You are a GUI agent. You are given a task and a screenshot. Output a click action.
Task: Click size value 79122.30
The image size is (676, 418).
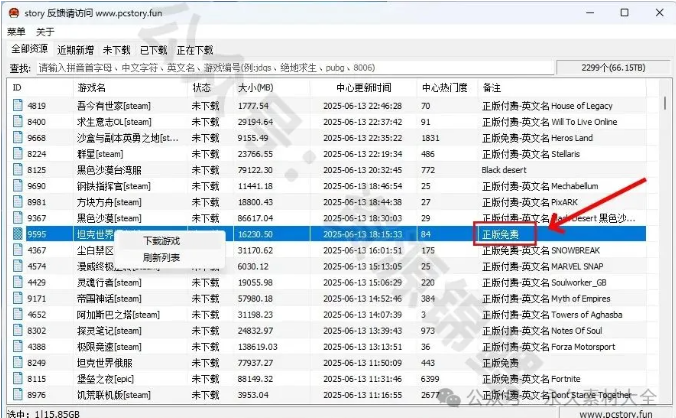pyautogui.click(x=255, y=170)
